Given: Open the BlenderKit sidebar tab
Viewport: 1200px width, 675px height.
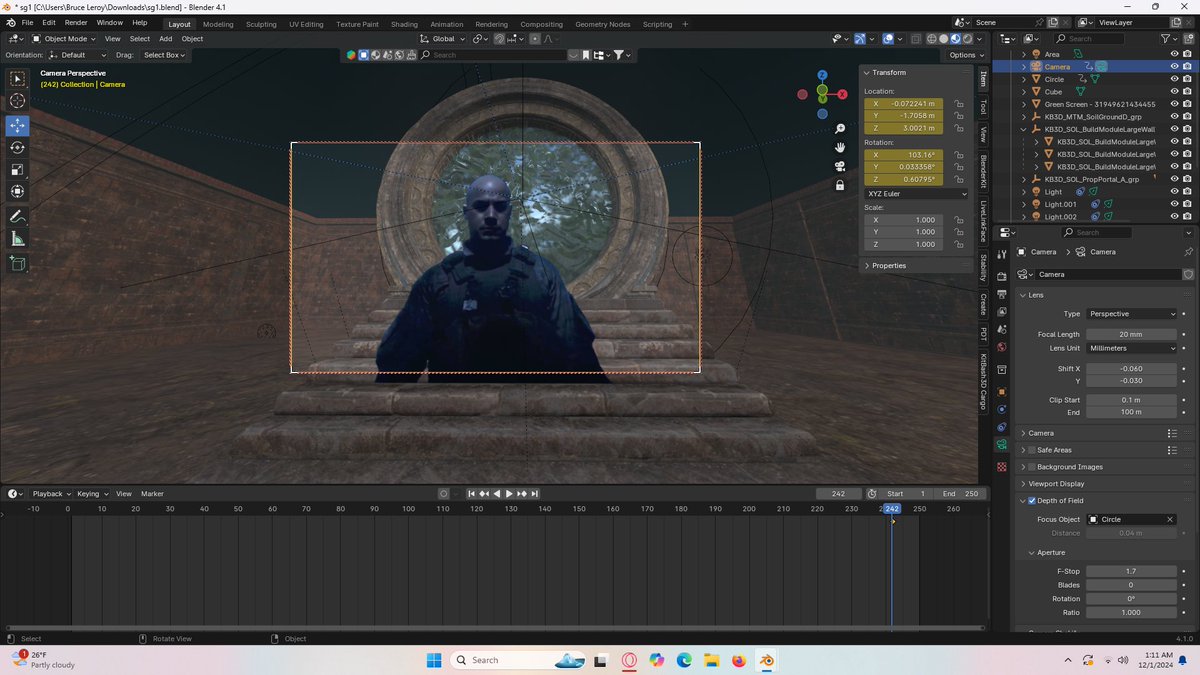Looking at the screenshot, I should (x=983, y=169).
